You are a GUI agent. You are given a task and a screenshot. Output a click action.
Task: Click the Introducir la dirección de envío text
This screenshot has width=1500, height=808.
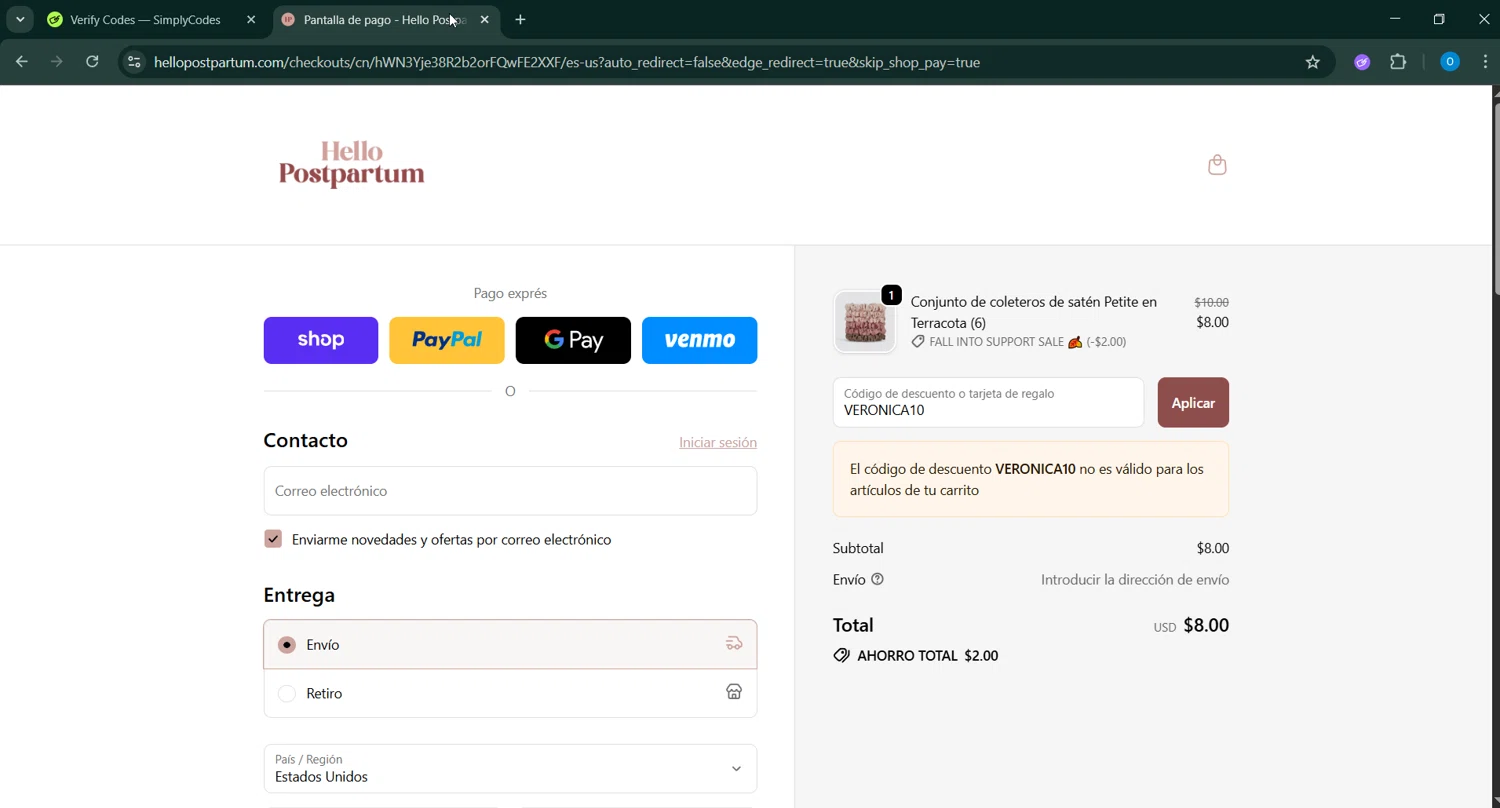pyautogui.click(x=1135, y=580)
